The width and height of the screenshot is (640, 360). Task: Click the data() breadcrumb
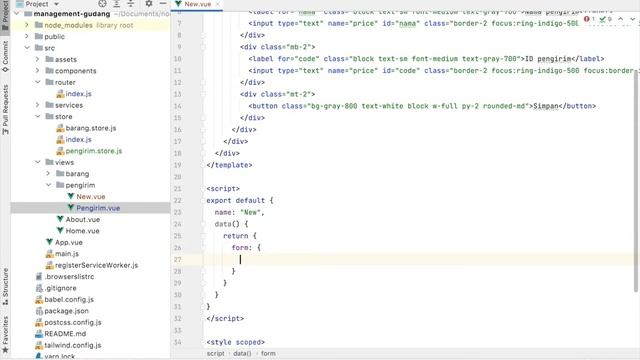(242, 353)
